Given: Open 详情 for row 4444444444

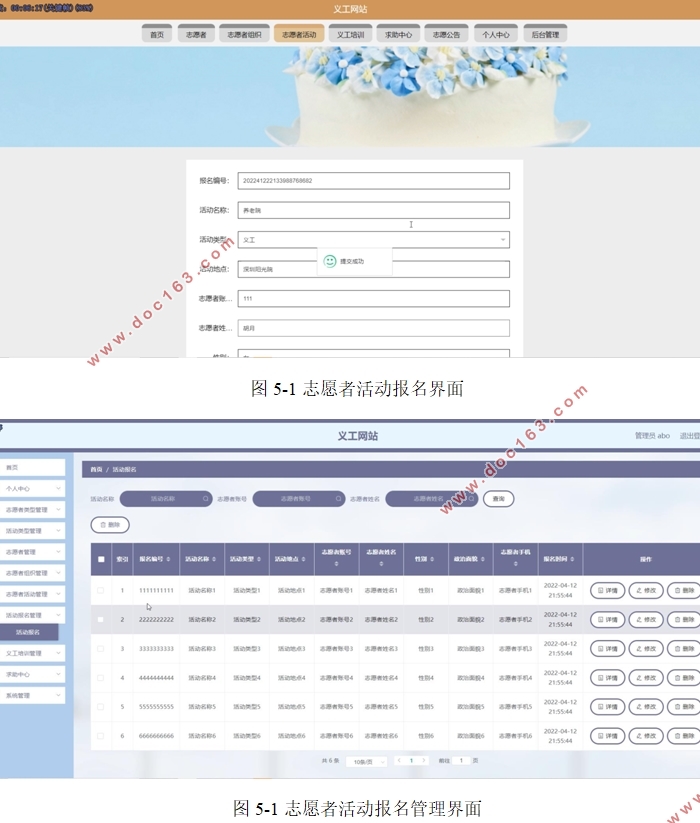Looking at the screenshot, I should tap(607, 678).
